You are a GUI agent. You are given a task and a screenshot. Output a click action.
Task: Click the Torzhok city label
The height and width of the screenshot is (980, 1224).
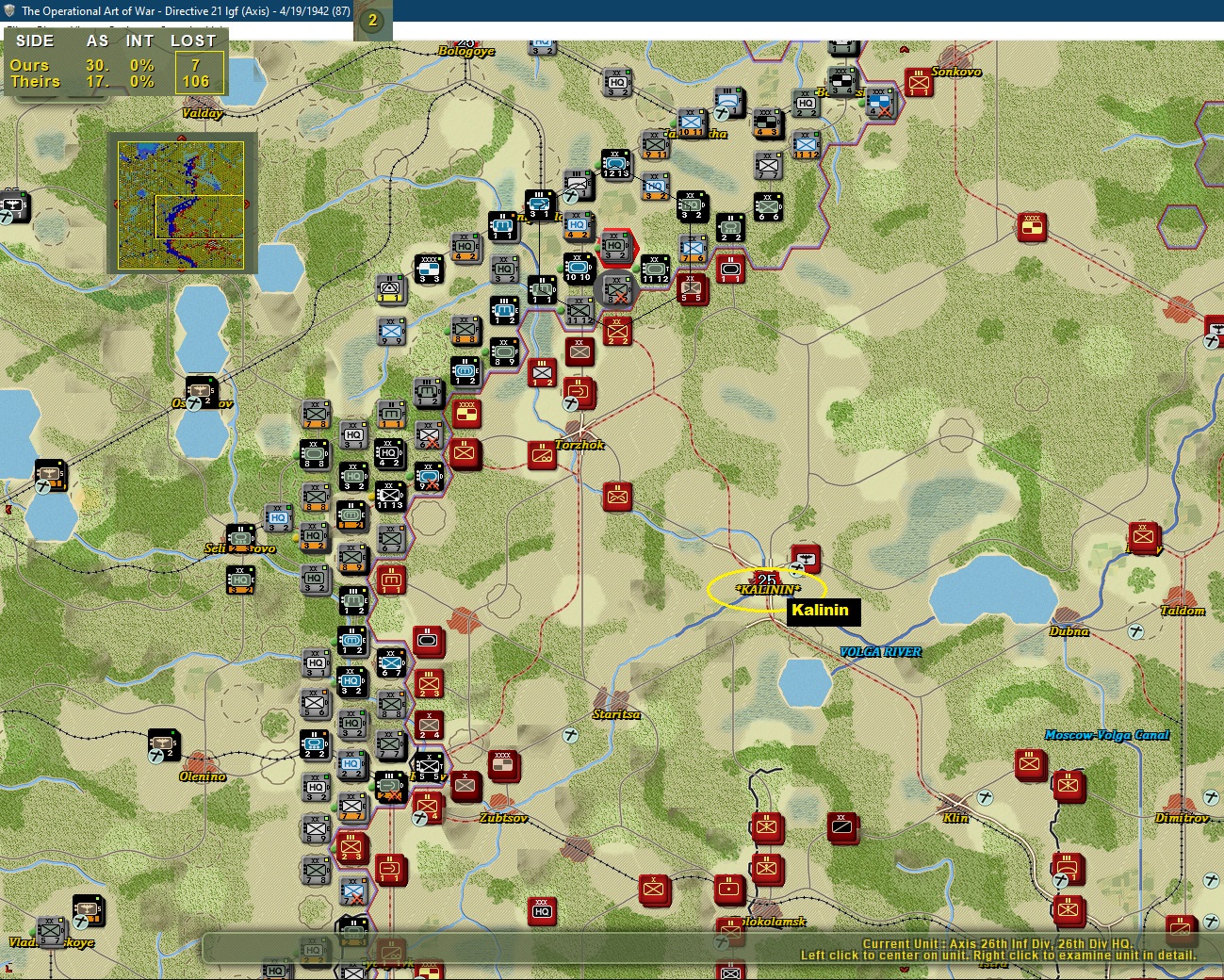[579, 445]
